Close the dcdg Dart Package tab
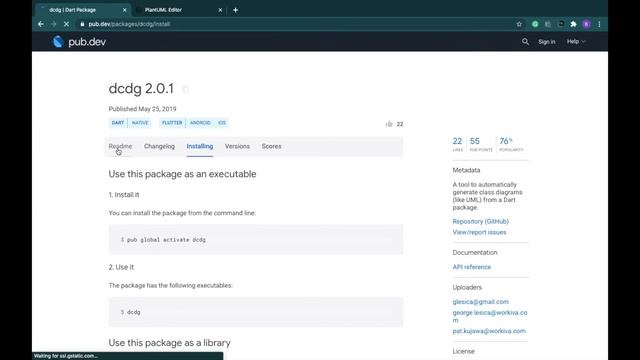The image size is (640, 360). click(124, 10)
